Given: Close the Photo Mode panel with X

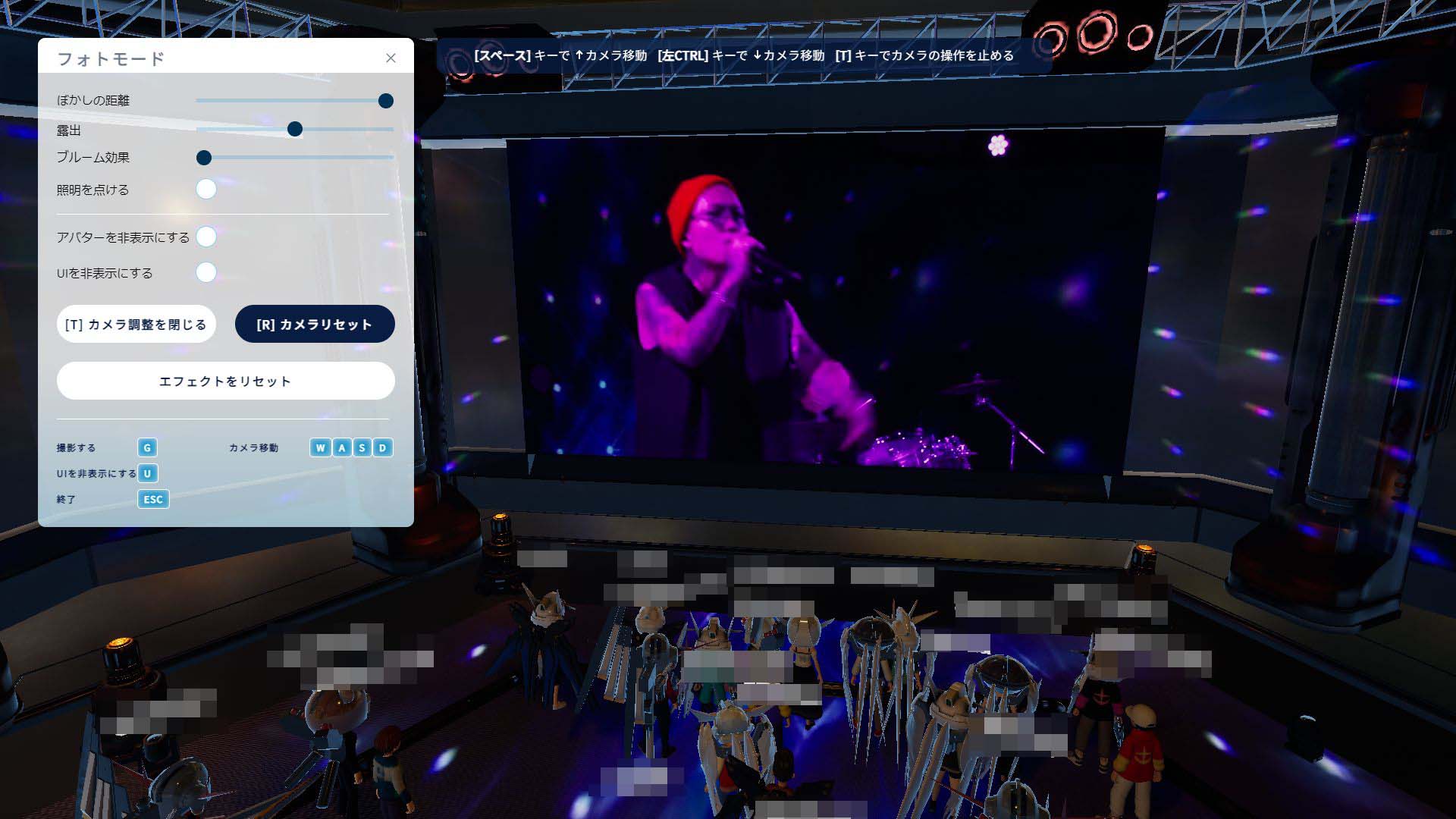Looking at the screenshot, I should pos(391,58).
